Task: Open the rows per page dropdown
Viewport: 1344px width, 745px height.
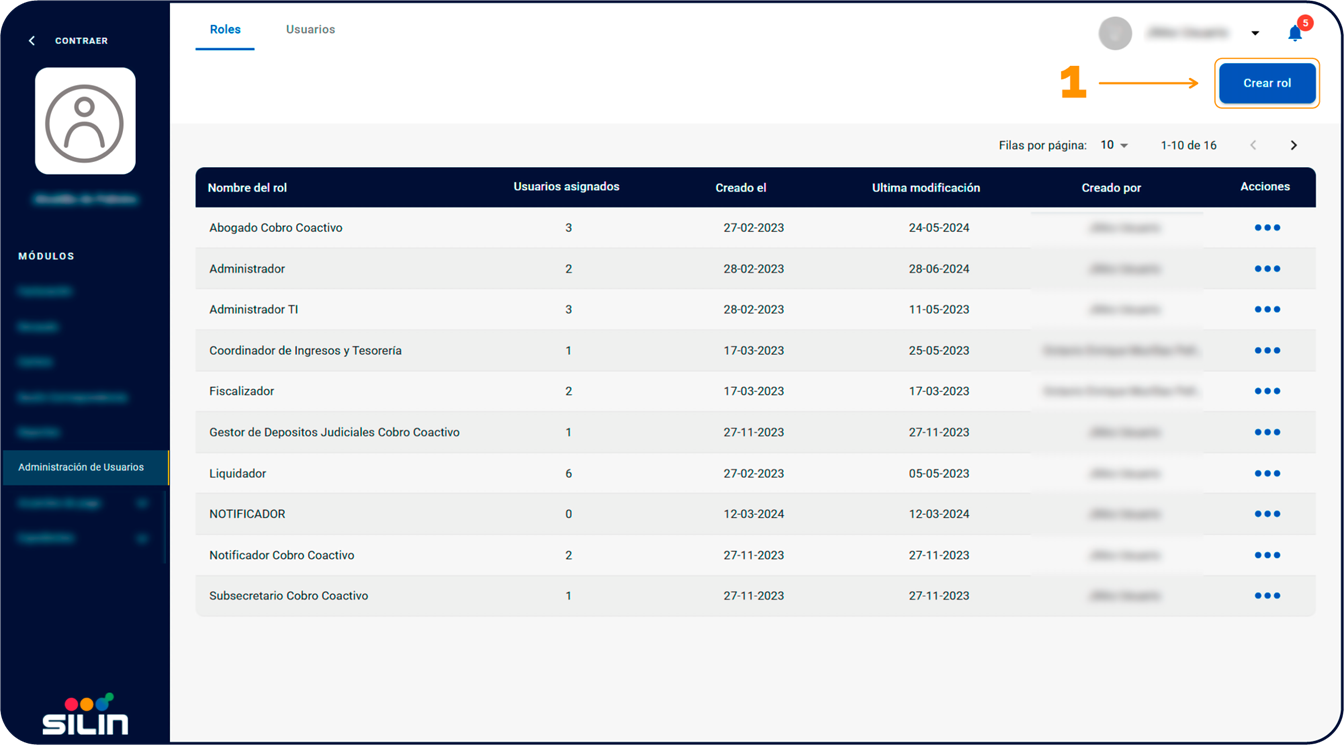Action: 1114,146
